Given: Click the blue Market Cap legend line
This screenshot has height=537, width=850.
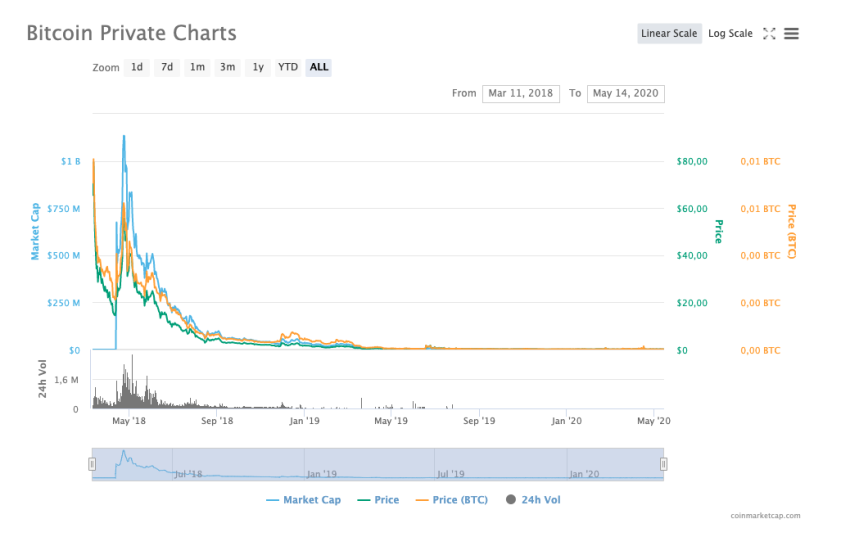Looking at the screenshot, I should tap(272, 500).
